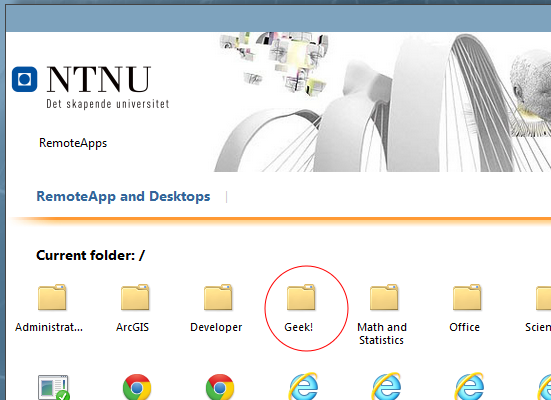Click the Current folder path heading
This screenshot has width=551, height=400.
(90, 255)
